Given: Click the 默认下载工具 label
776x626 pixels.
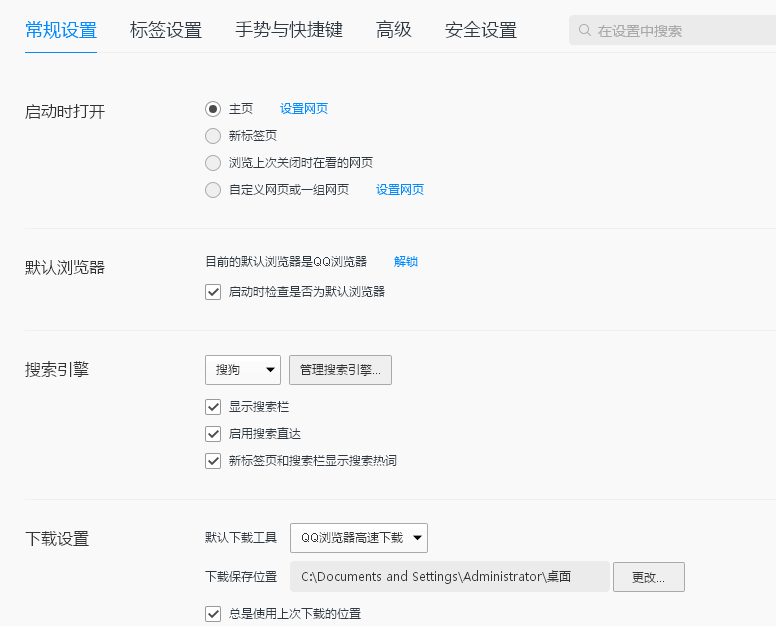Looking at the screenshot, I should [x=241, y=538].
